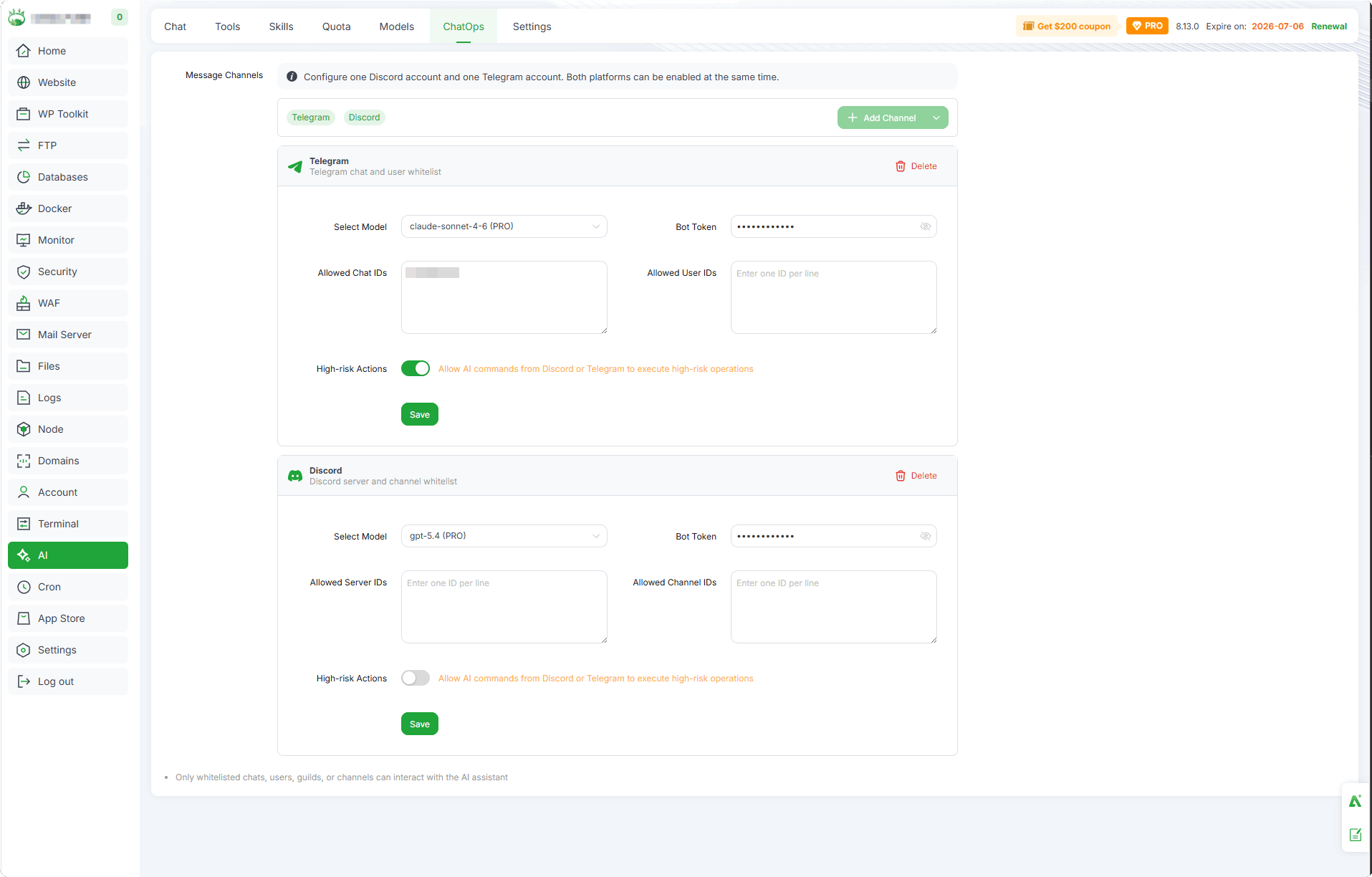
Task: Click the info icon in the notice
Action: 292,77
